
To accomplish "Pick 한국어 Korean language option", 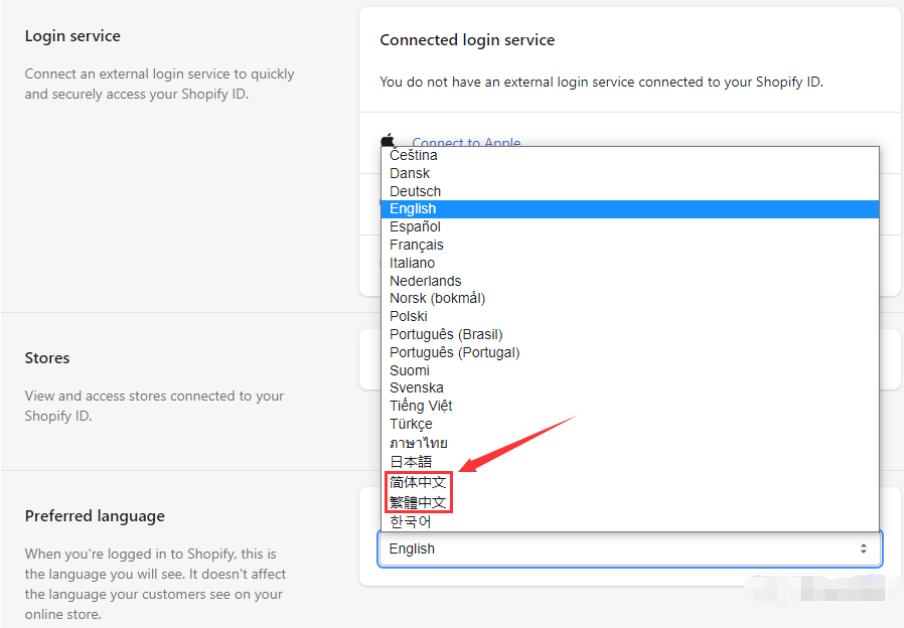I will tap(411, 522).
